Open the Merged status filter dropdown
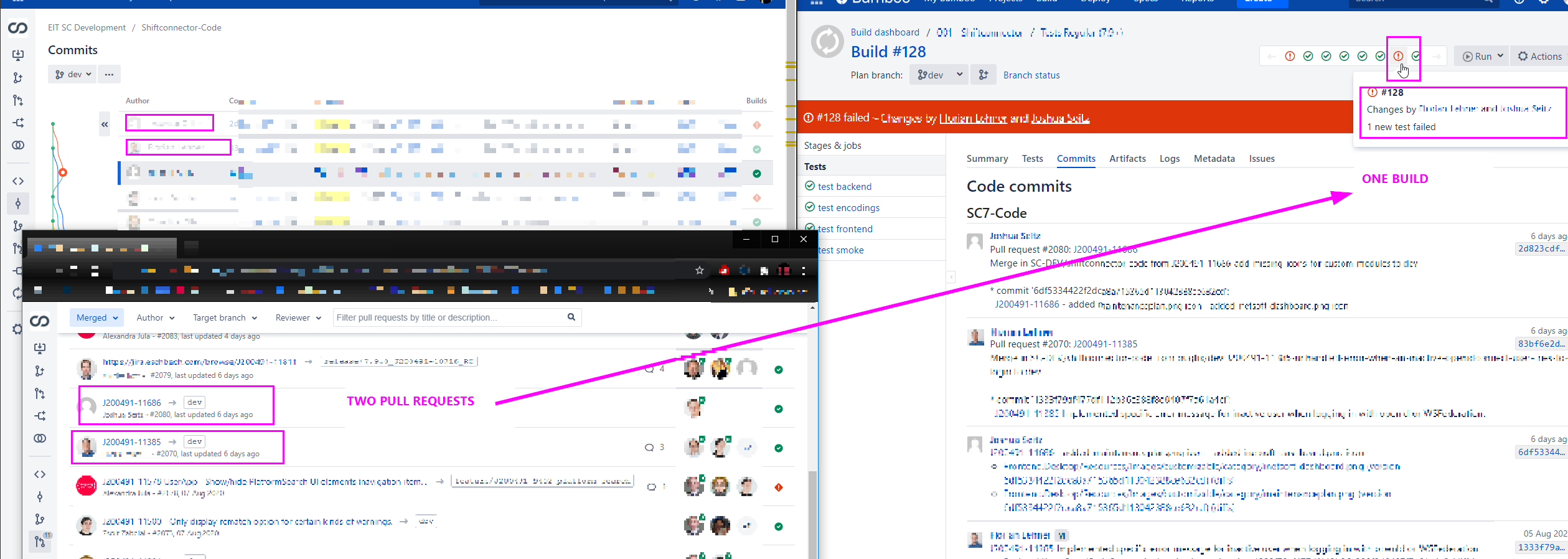 tap(96, 317)
